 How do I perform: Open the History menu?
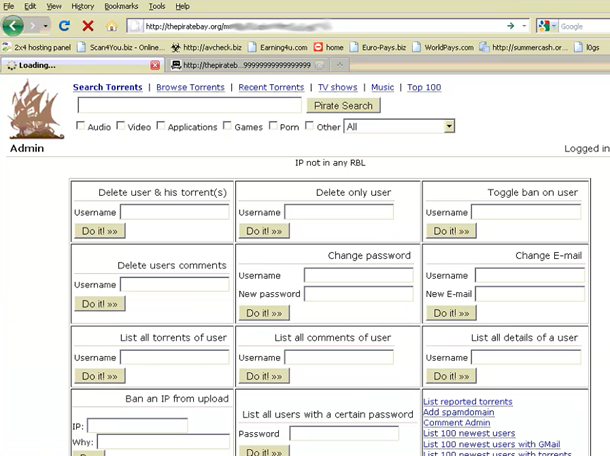pyautogui.click(x=82, y=6)
